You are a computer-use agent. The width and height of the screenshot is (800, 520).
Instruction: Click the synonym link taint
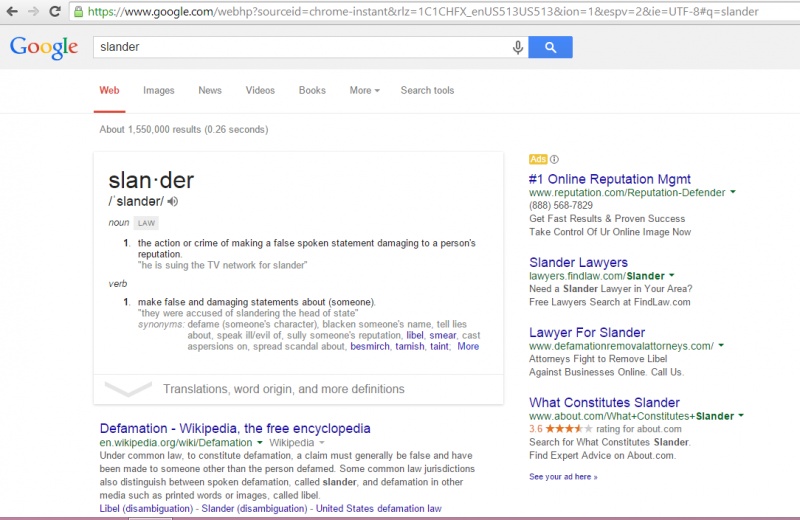pyautogui.click(x=439, y=346)
